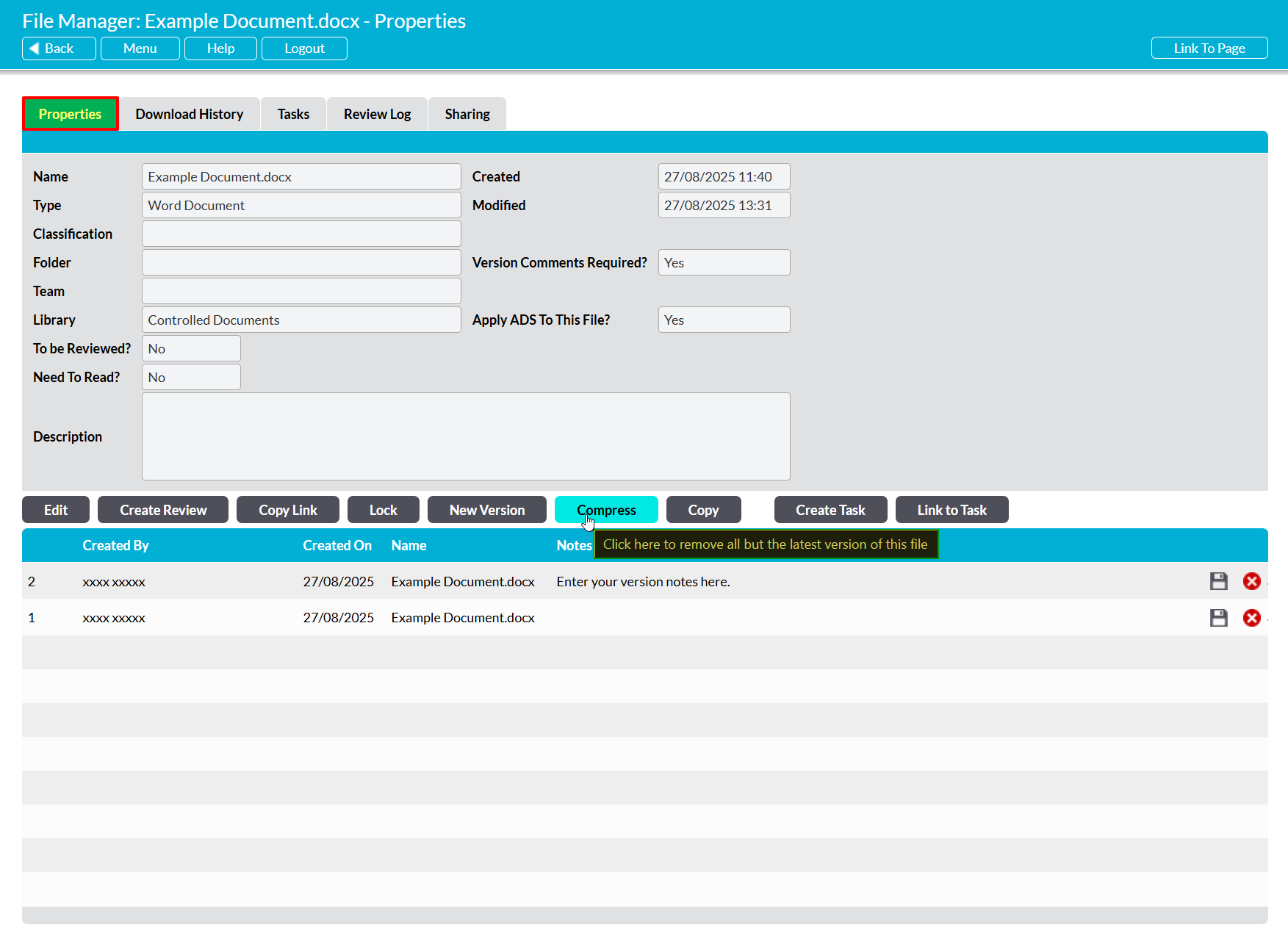The width and height of the screenshot is (1288, 936).
Task: Copy the file link with Copy Link
Action: coord(287,510)
